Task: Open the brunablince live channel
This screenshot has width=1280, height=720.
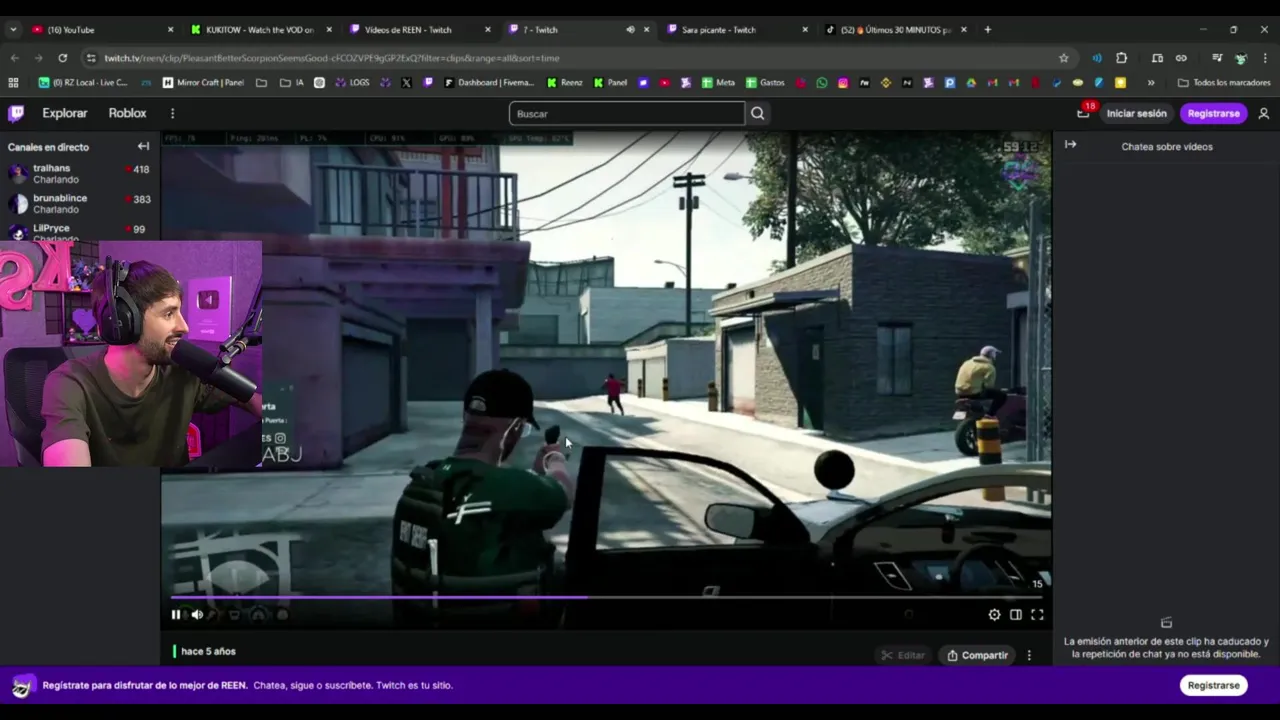Action: [x=78, y=204]
